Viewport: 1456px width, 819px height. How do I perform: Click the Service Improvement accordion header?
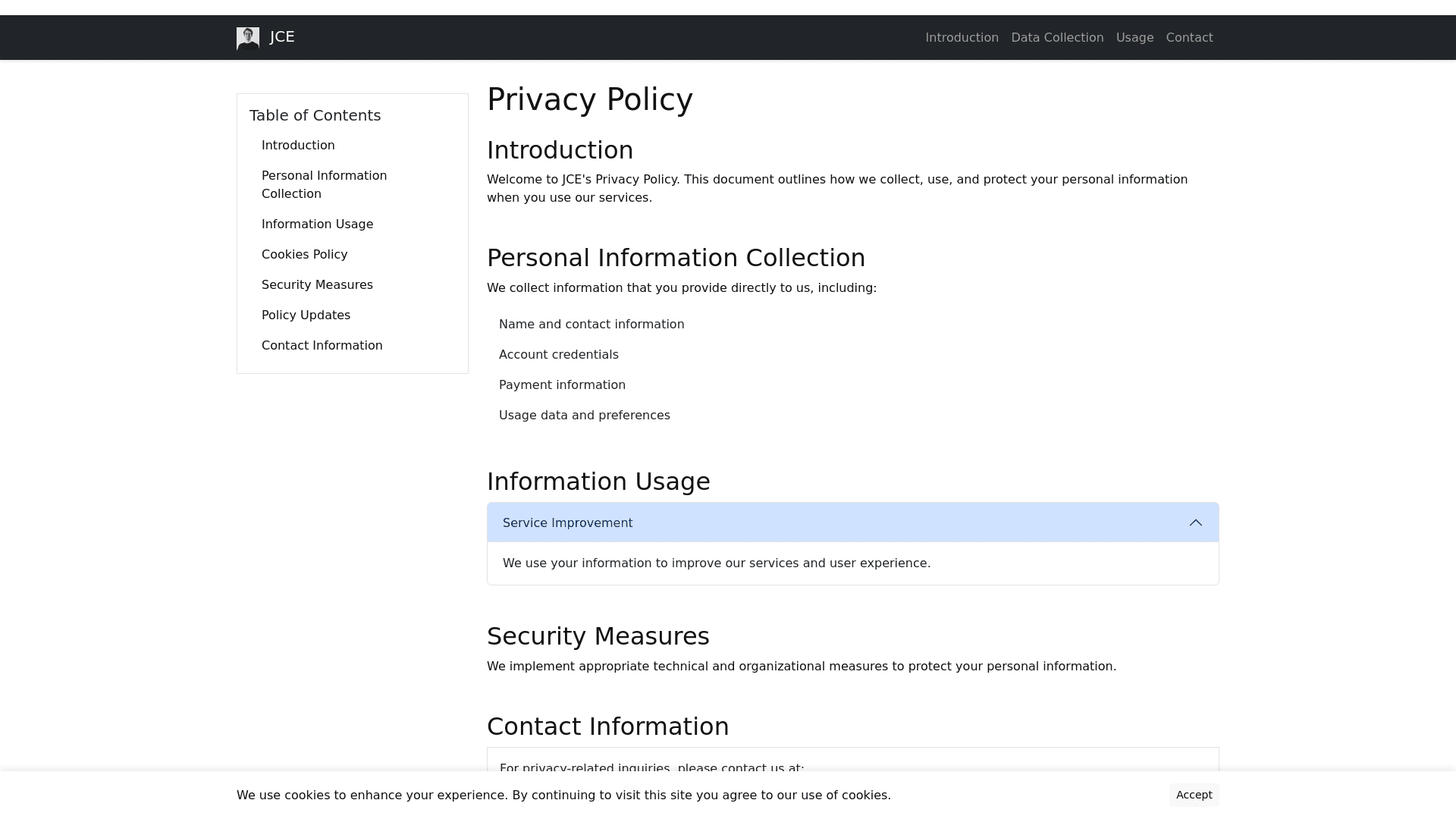pyautogui.click(x=567, y=522)
